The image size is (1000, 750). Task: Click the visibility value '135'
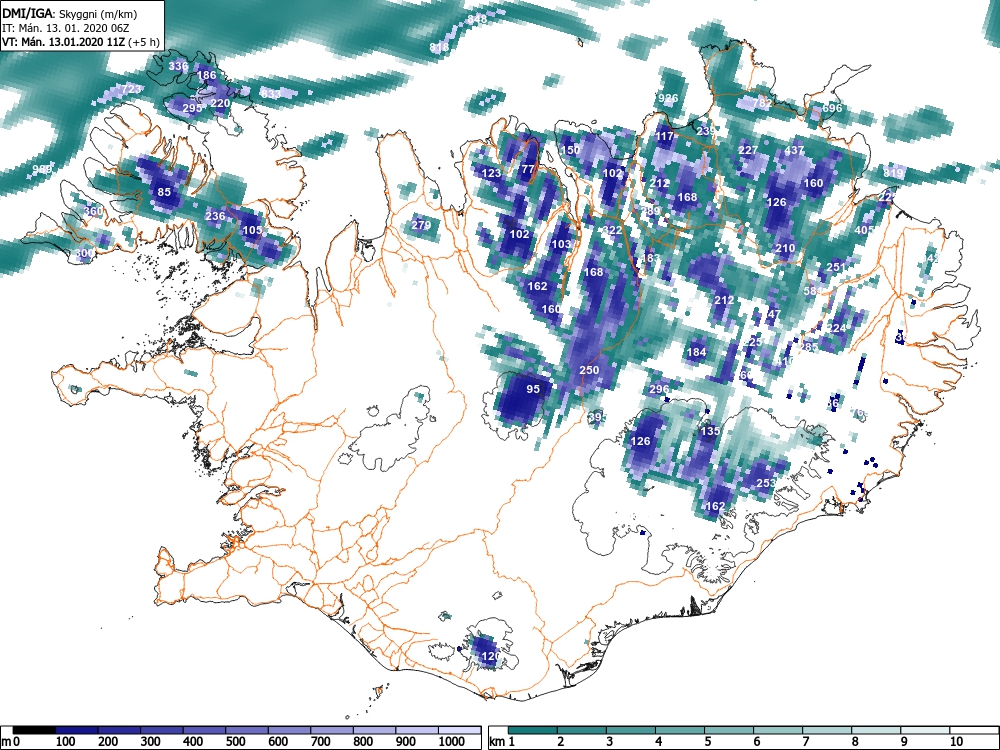(710, 431)
